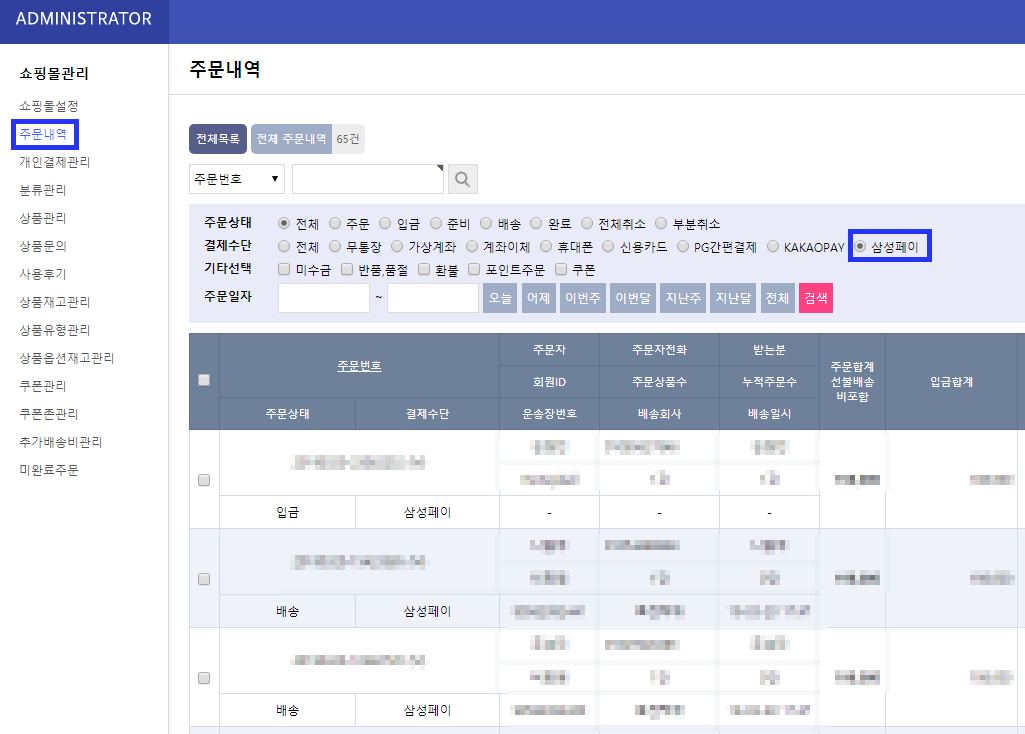Select checkbox for the first order row
Image resolution: width=1025 pixels, height=734 pixels.
[x=204, y=480]
